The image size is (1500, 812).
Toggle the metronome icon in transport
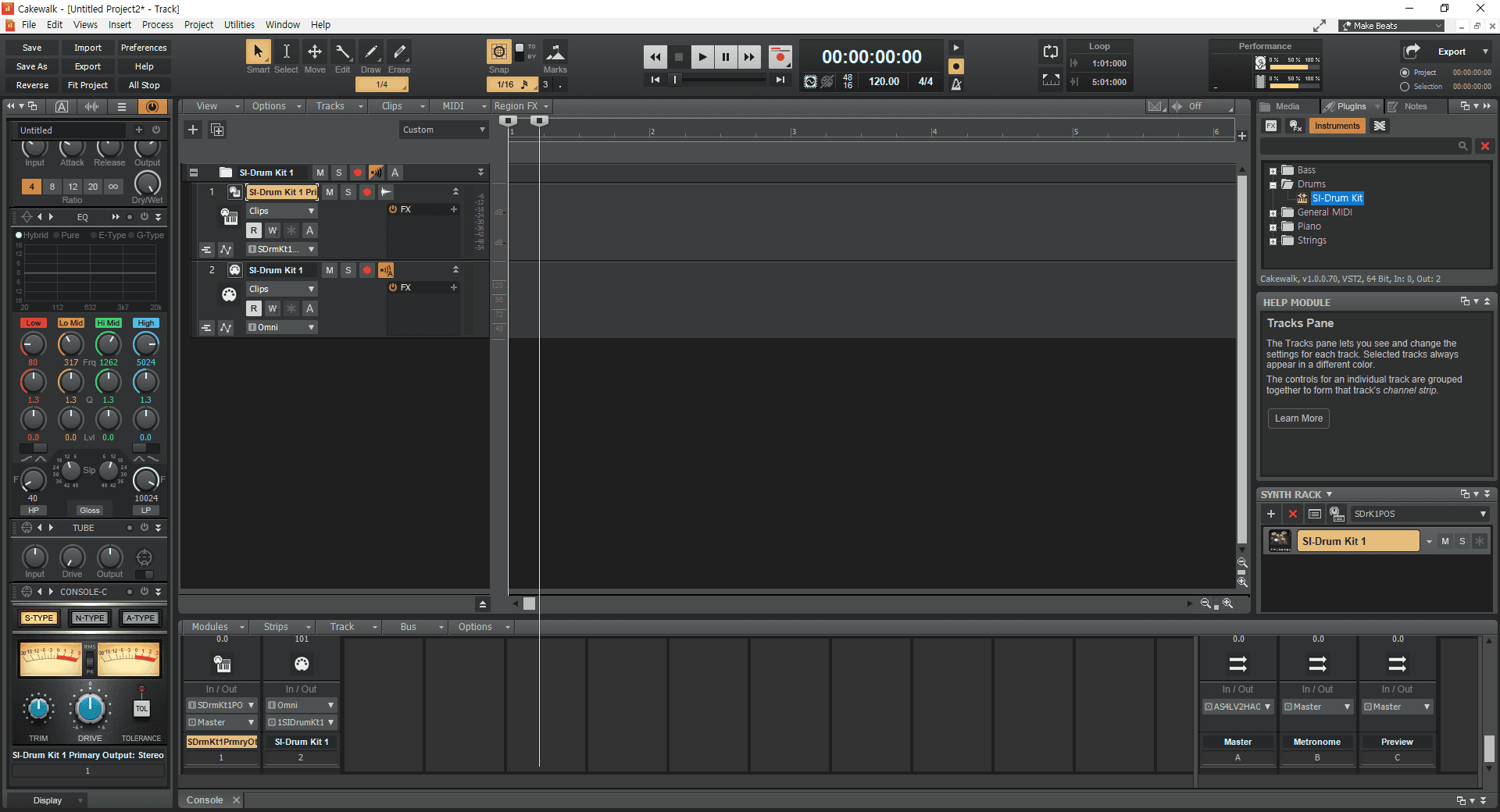pos(956,84)
